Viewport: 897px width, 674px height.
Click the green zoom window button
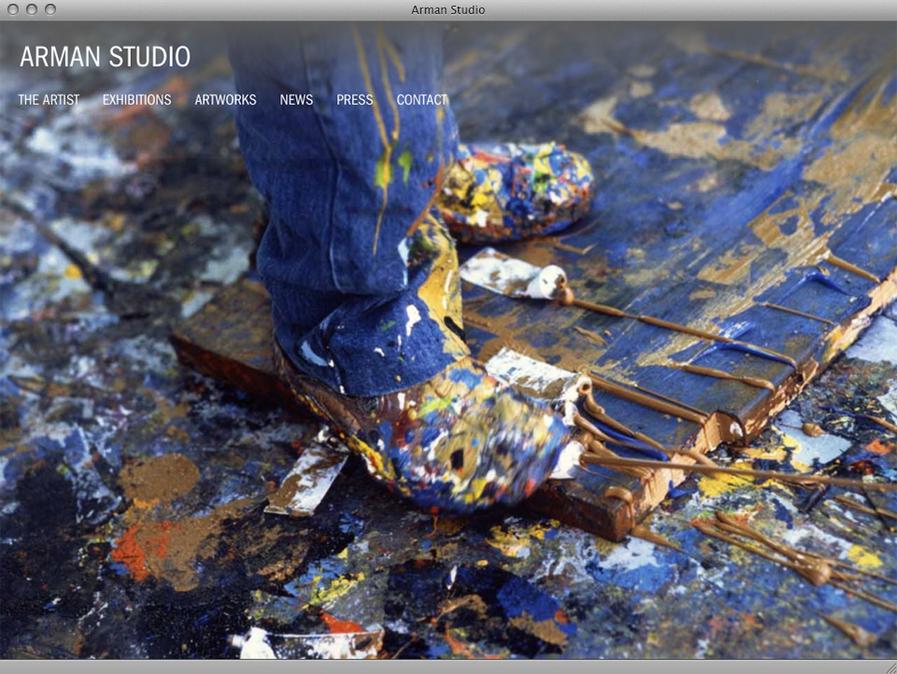pos(50,10)
